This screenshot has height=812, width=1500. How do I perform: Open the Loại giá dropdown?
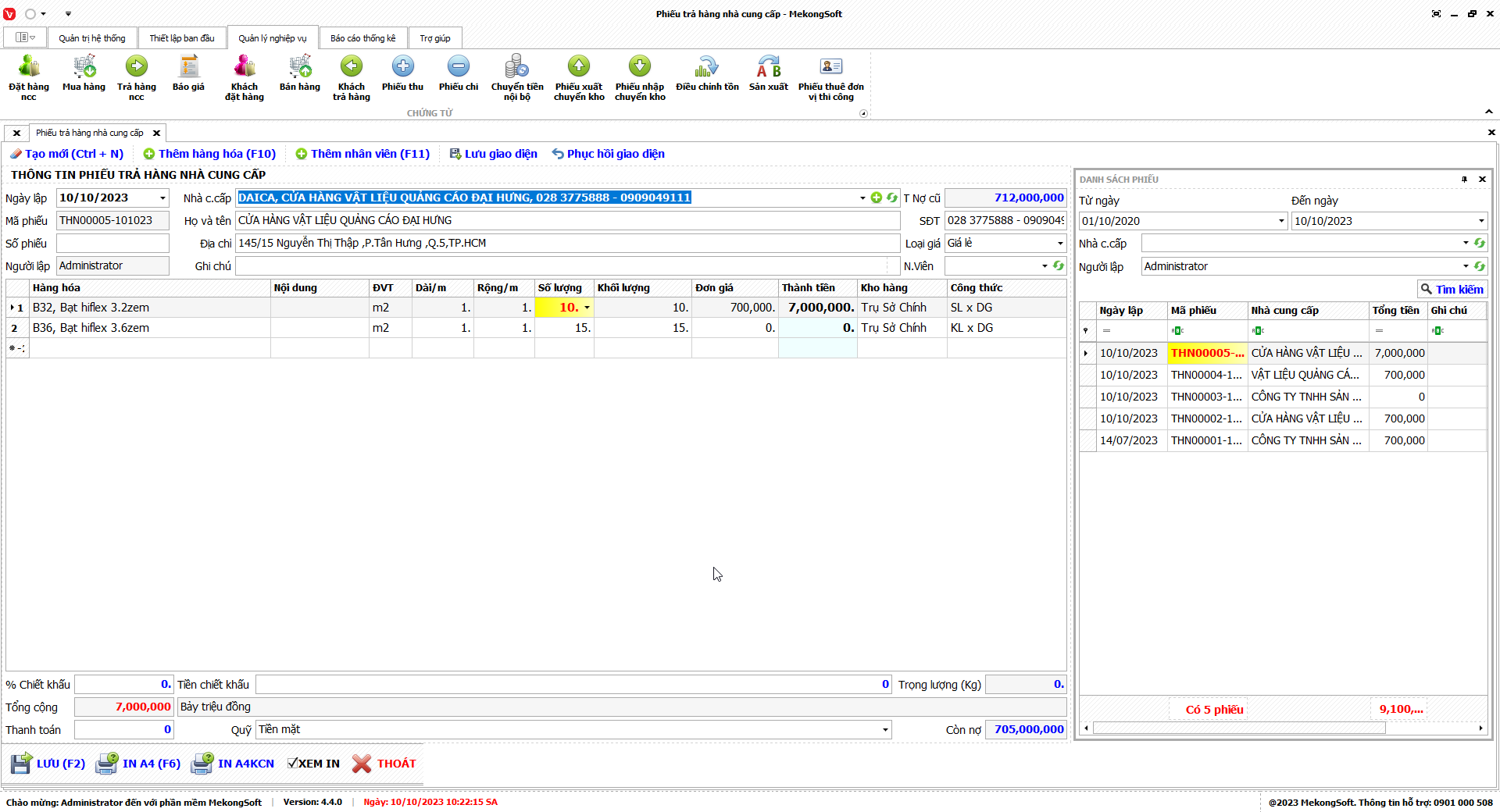pyautogui.click(x=1060, y=244)
